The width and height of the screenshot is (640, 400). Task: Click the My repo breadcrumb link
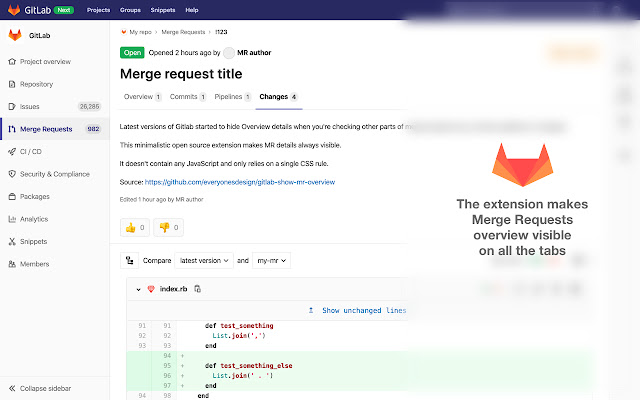(x=140, y=32)
